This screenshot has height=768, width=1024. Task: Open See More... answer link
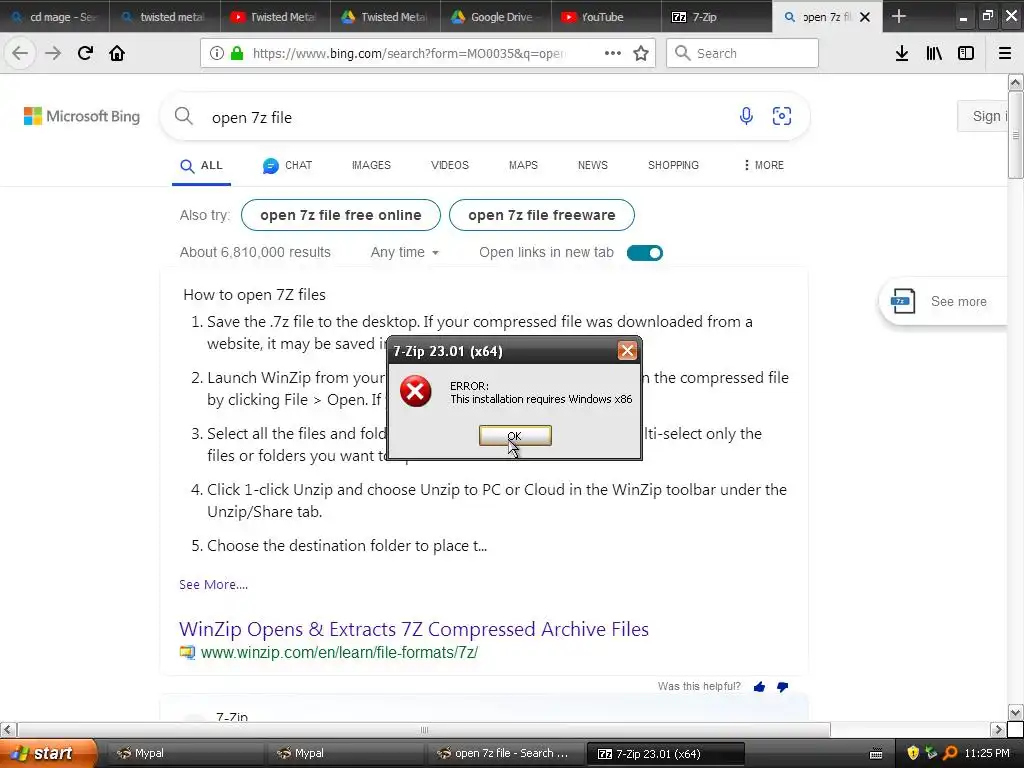pyautogui.click(x=214, y=584)
